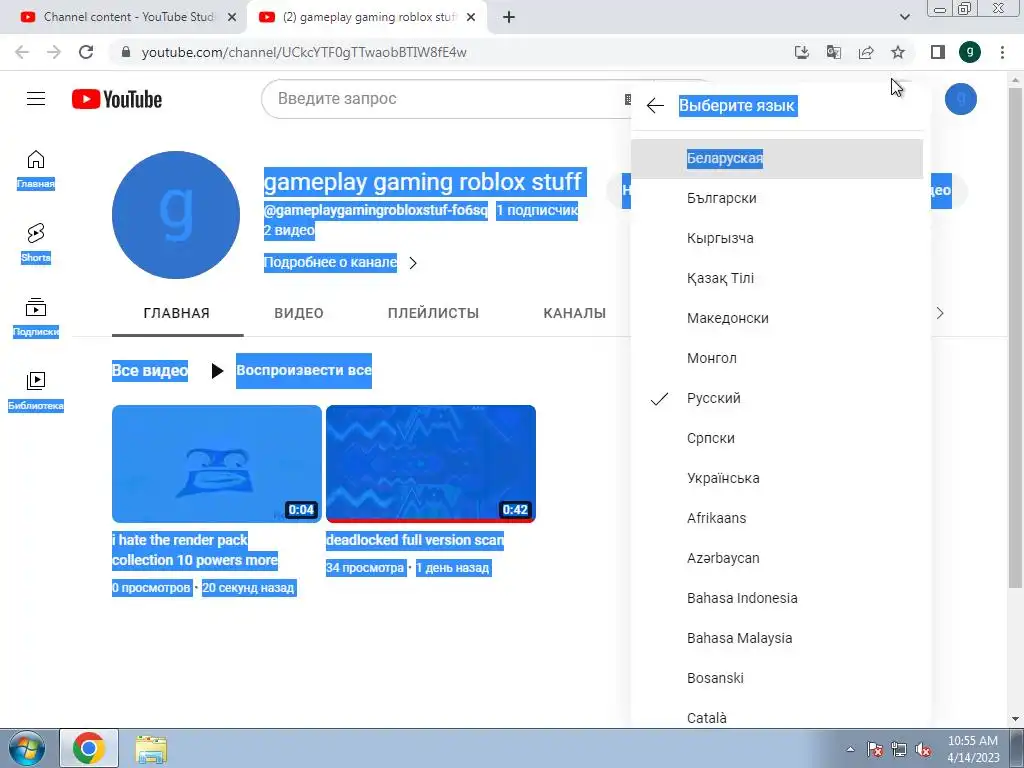Select Беларуская language
The height and width of the screenshot is (768, 1024).
click(x=776, y=159)
